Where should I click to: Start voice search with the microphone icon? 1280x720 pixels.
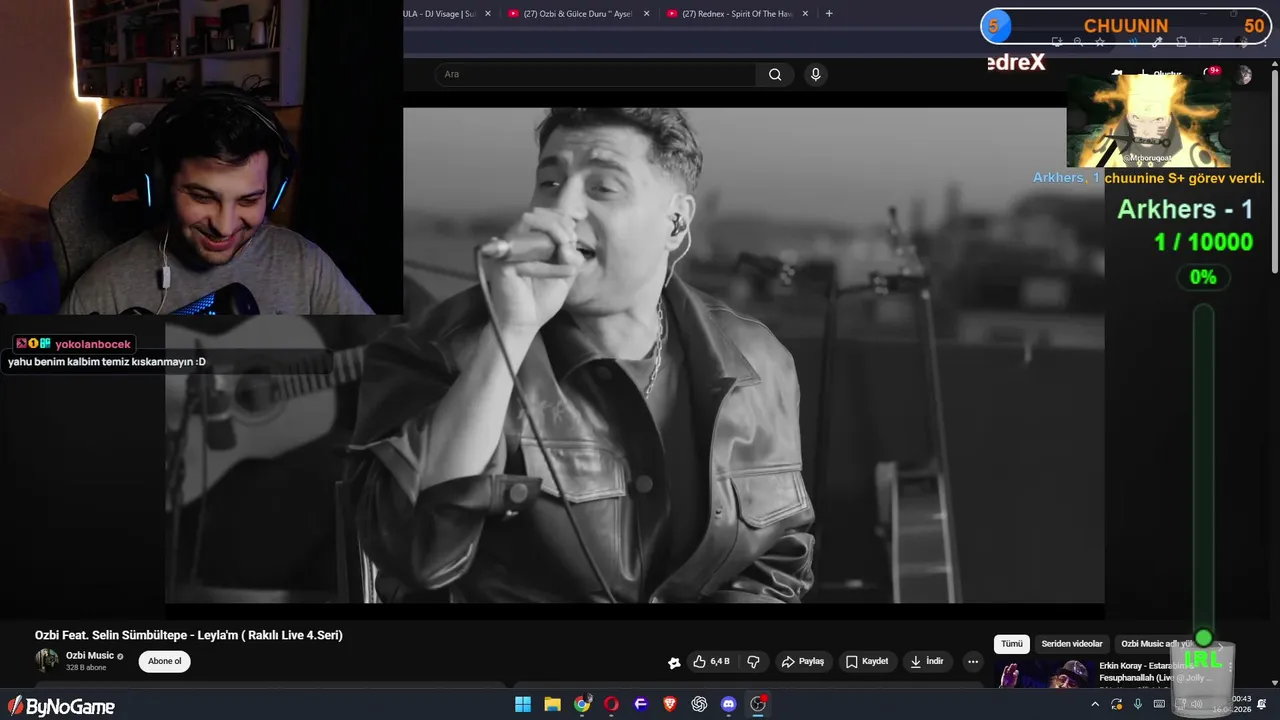(816, 74)
